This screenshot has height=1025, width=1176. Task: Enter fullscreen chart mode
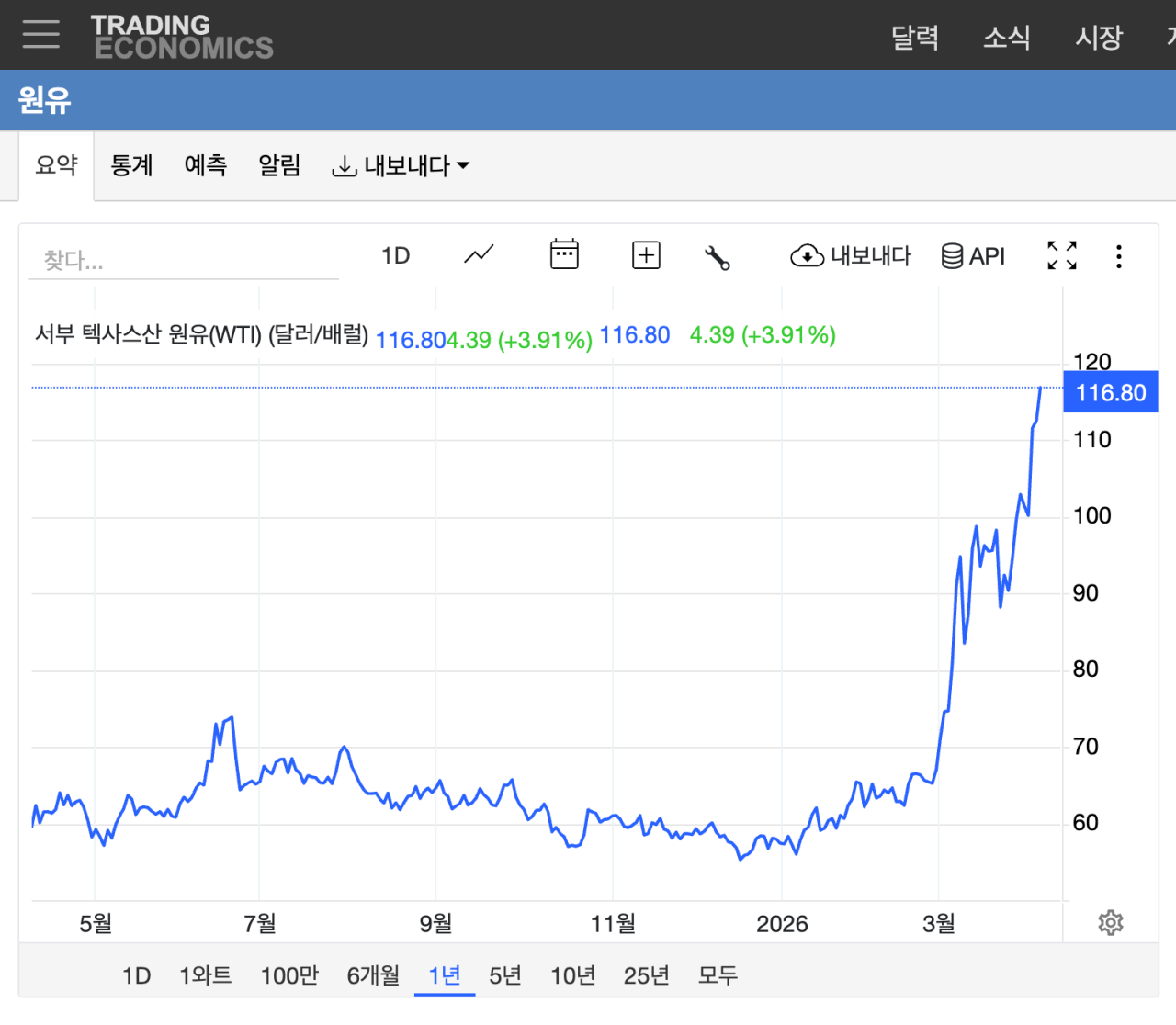pyautogui.click(x=1062, y=255)
